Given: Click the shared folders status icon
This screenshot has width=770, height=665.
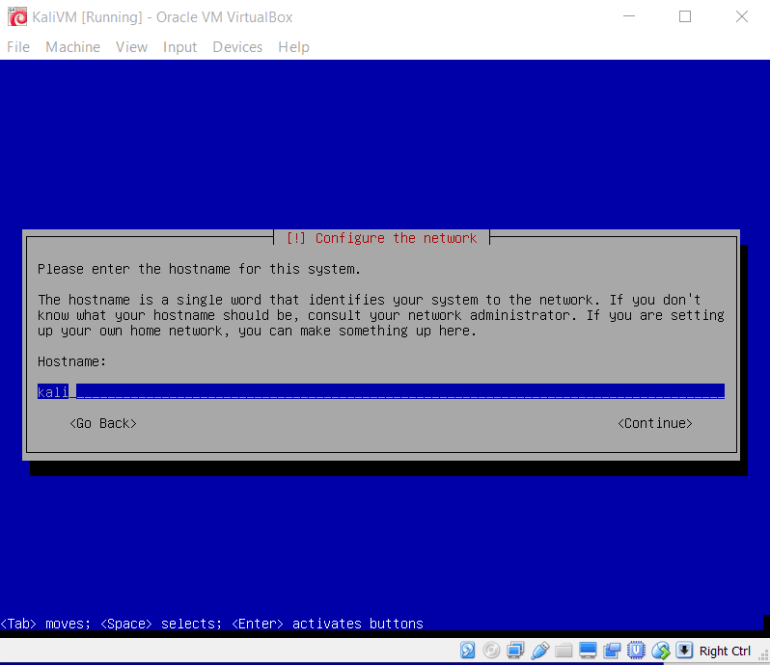Looking at the screenshot, I should coord(564,650).
